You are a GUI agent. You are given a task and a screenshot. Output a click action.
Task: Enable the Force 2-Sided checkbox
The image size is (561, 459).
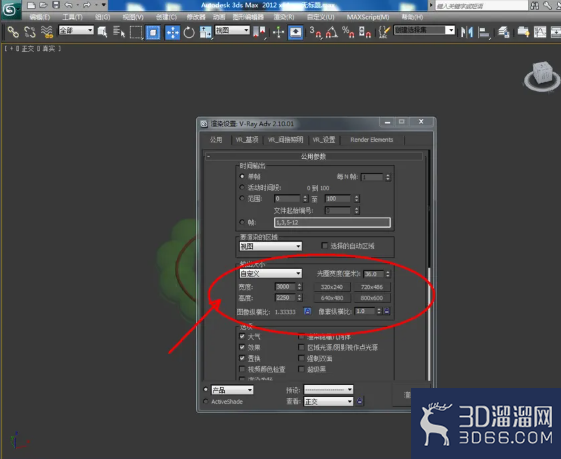point(301,358)
